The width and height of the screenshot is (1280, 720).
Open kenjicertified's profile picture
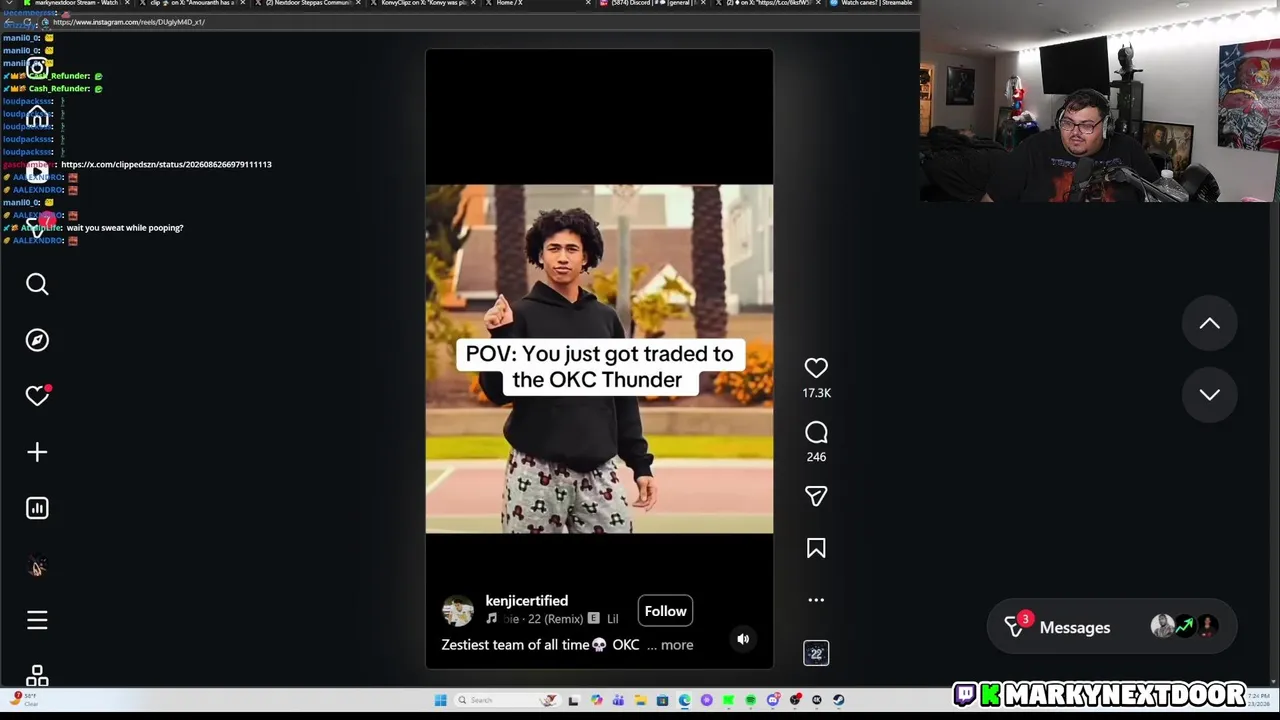458,611
